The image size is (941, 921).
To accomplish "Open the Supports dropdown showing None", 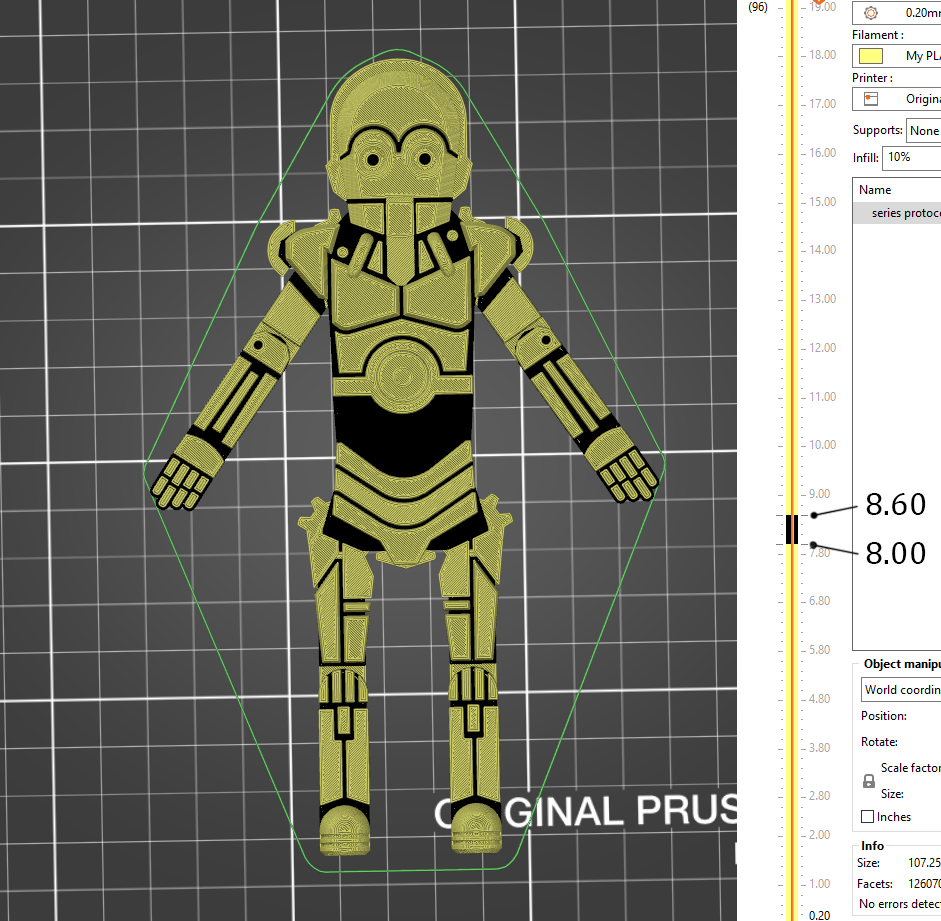I will (x=924, y=131).
